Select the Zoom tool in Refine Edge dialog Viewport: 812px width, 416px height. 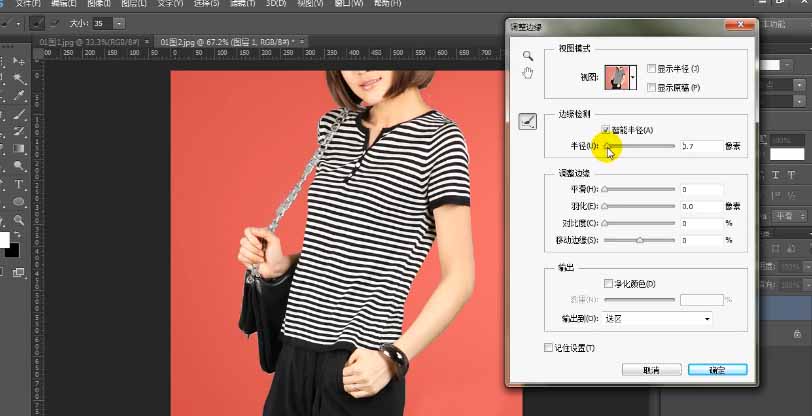(x=528, y=57)
